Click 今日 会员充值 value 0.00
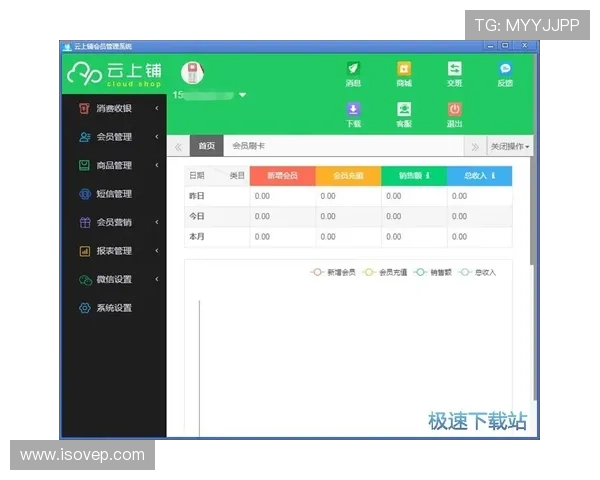Screen dimensions: 600x480 328,216
